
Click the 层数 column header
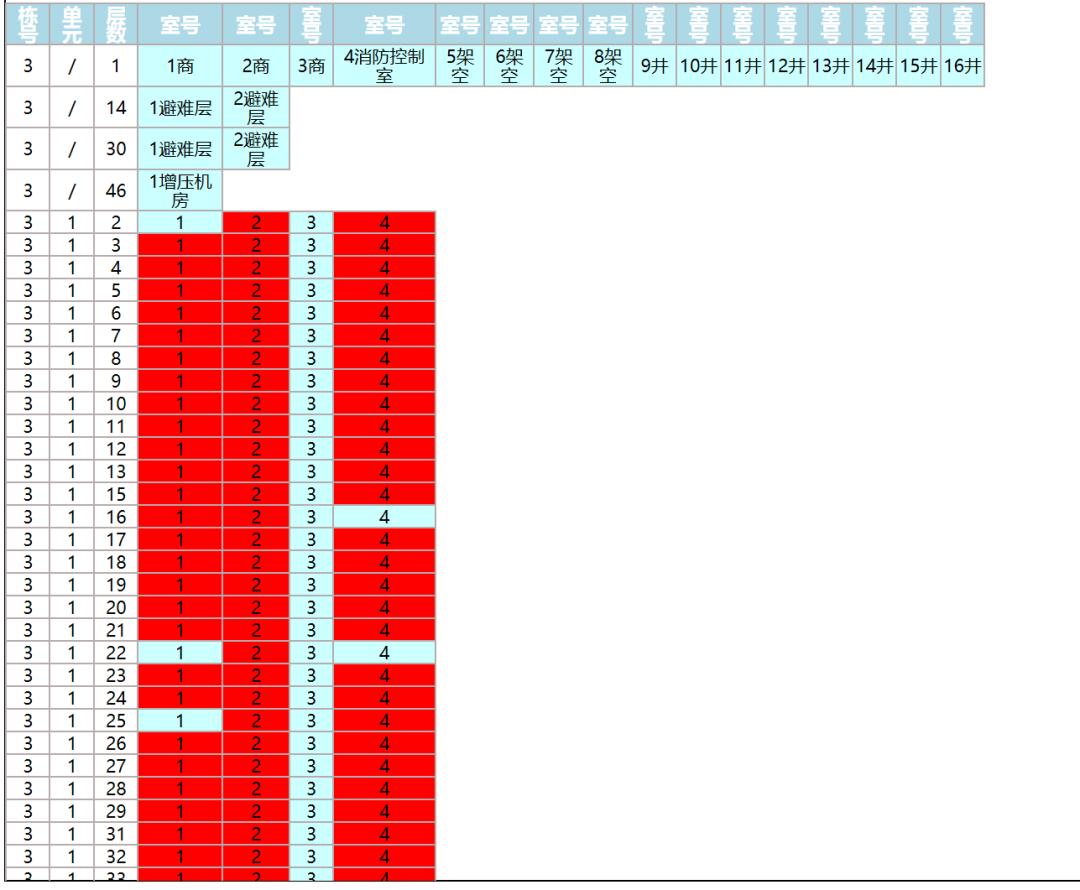coord(116,24)
